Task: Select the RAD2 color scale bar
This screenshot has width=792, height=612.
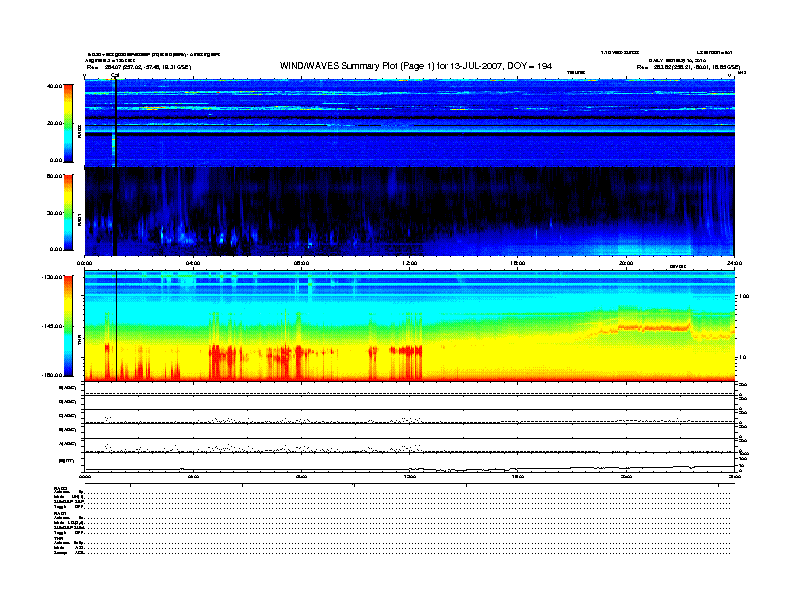Action: [68, 123]
